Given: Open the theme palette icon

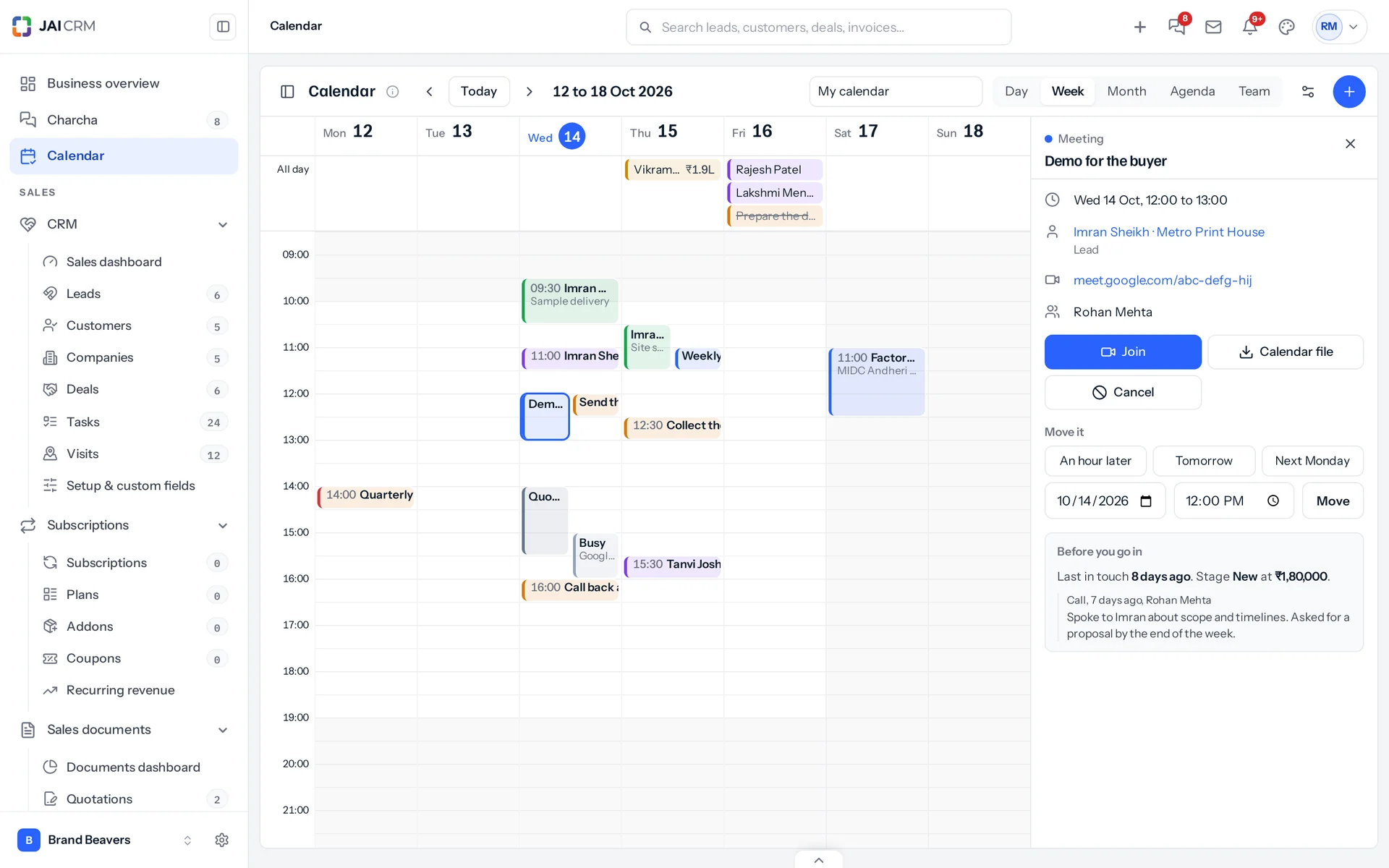Looking at the screenshot, I should pos(1286,27).
